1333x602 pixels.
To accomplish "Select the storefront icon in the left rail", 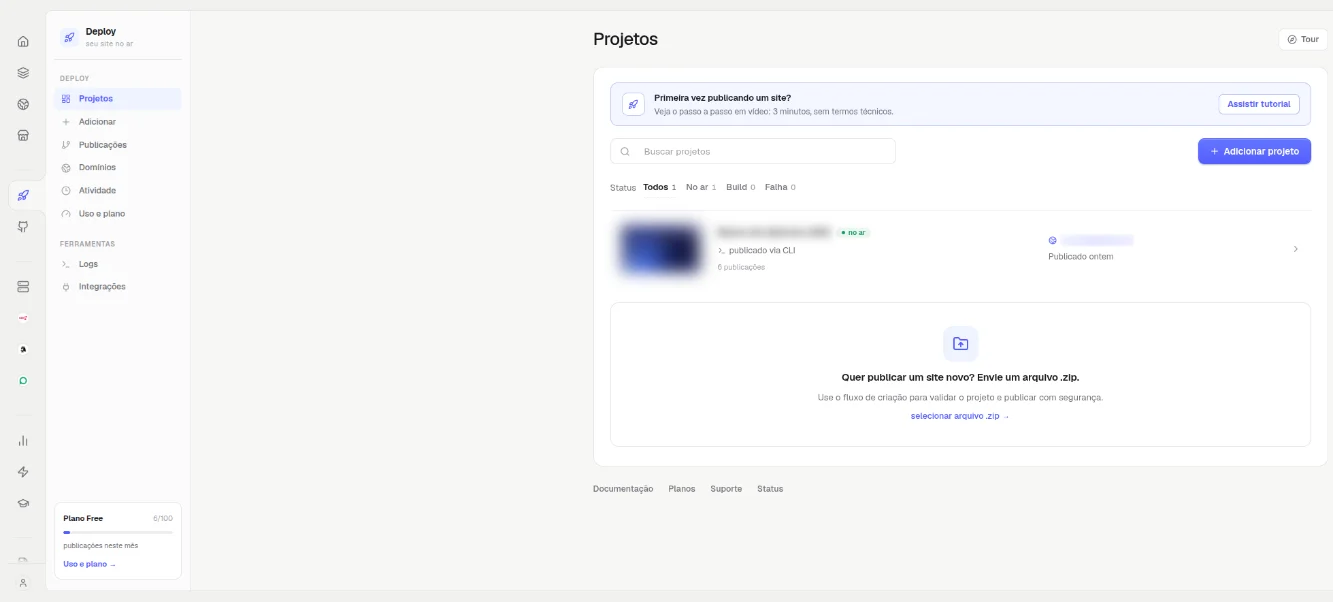I will pyautogui.click(x=23, y=135).
